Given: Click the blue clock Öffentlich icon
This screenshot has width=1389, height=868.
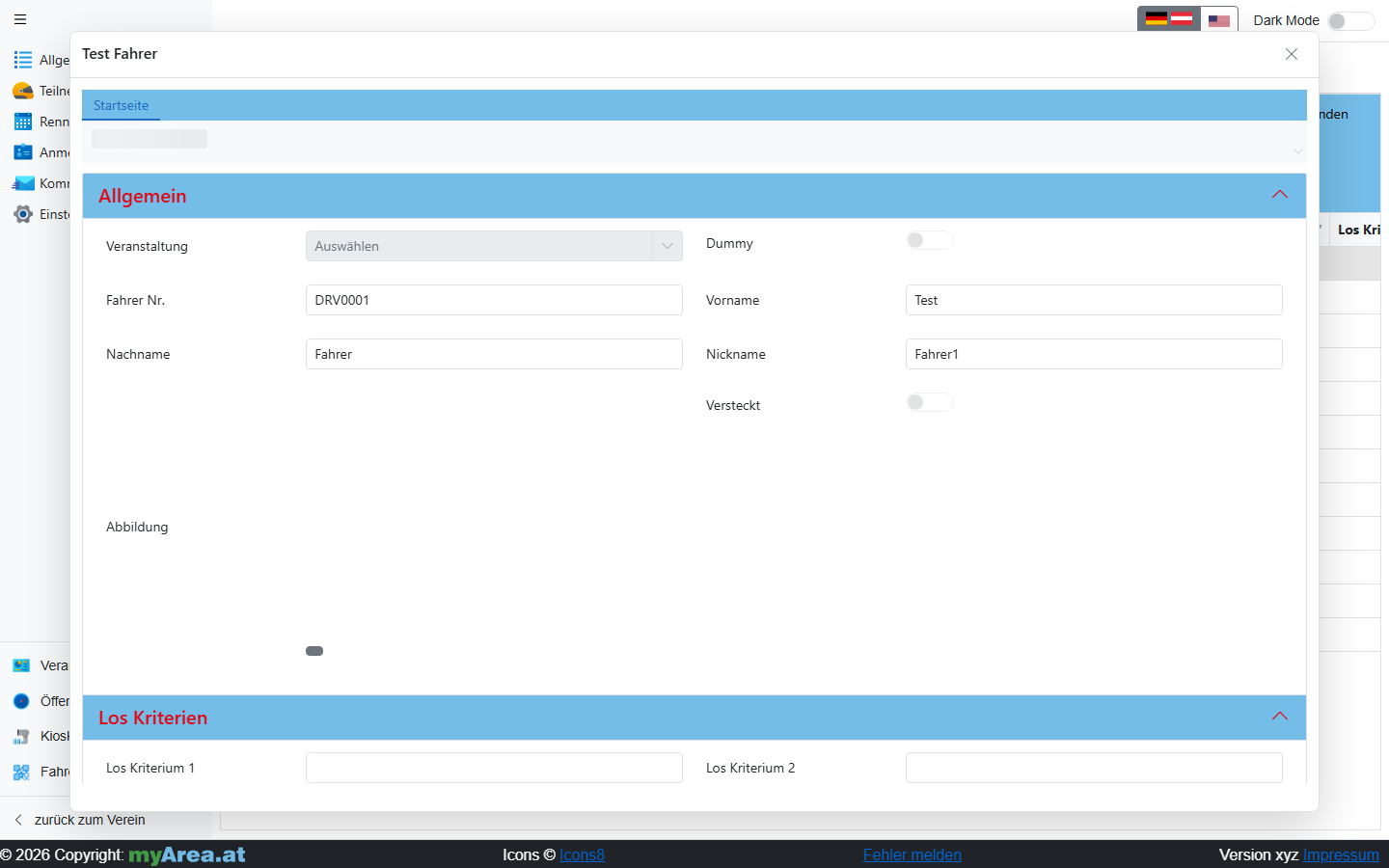Looking at the screenshot, I should tap(21, 701).
